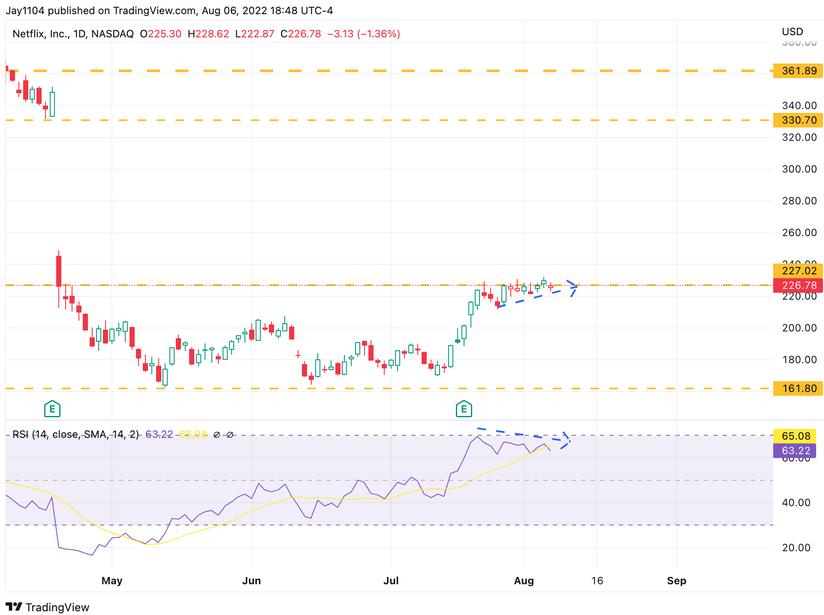This screenshot has height=615, width=824.
Task: Click the purple 63.22 RSI value tag
Action: click(x=795, y=450)
